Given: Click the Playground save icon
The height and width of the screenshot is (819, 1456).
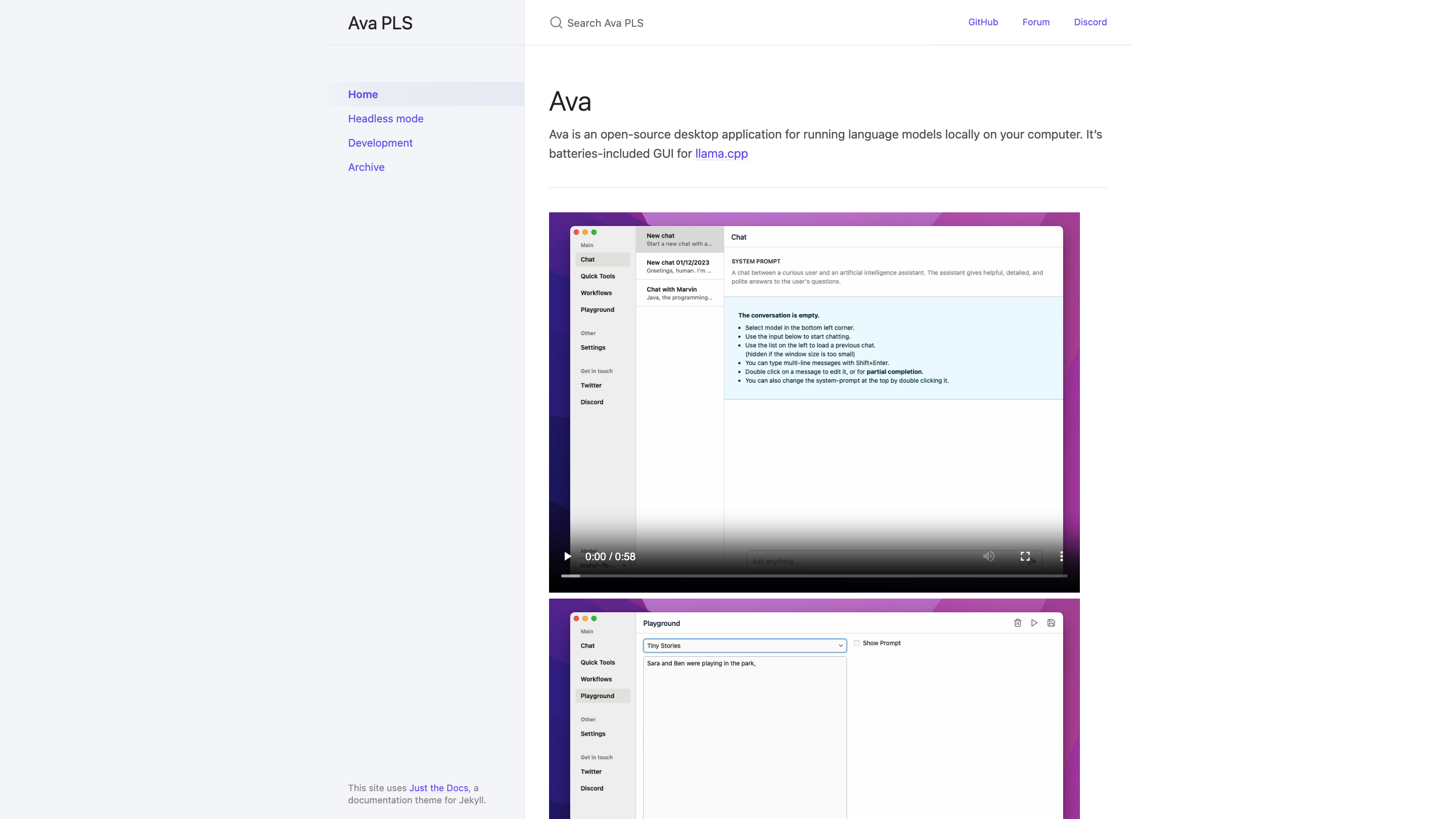Looking at the screenshot, I should [1052, 623].
